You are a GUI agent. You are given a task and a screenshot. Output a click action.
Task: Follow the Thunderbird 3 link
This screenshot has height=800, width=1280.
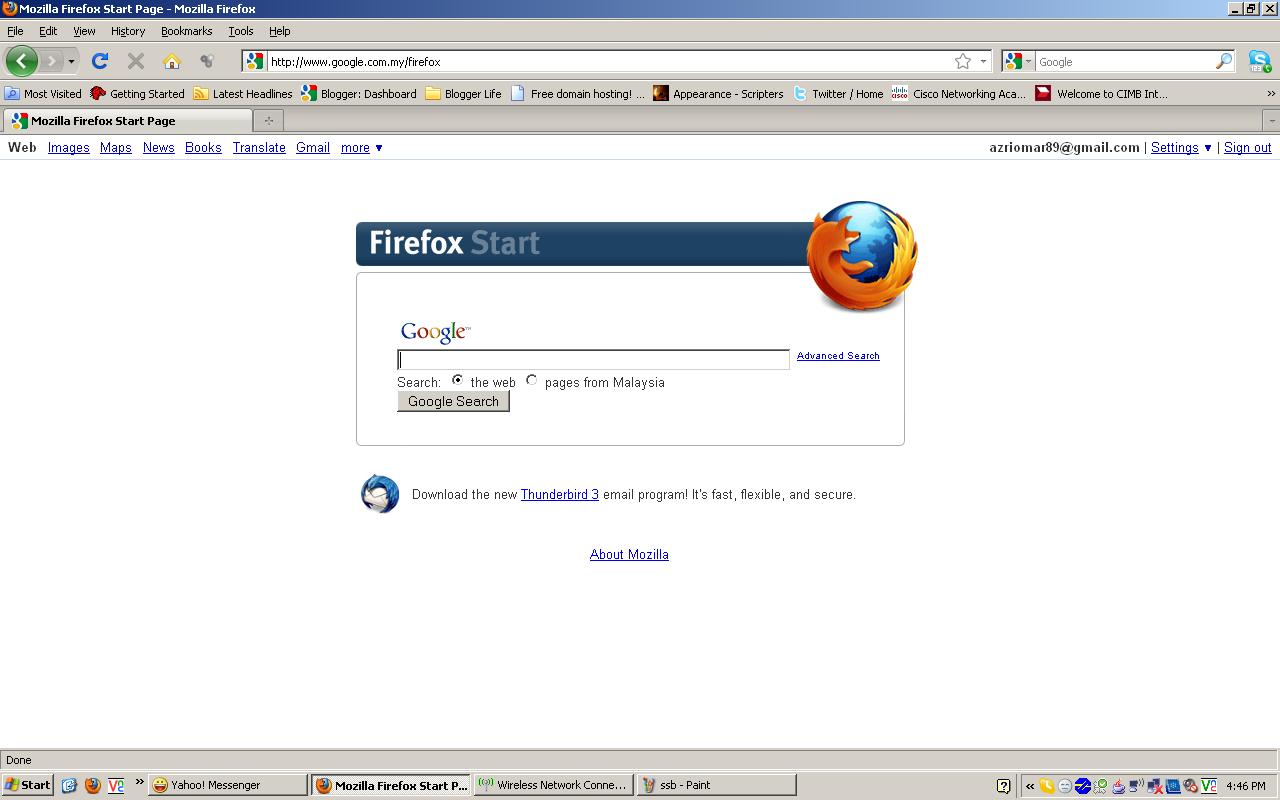(x=560, y=494)
